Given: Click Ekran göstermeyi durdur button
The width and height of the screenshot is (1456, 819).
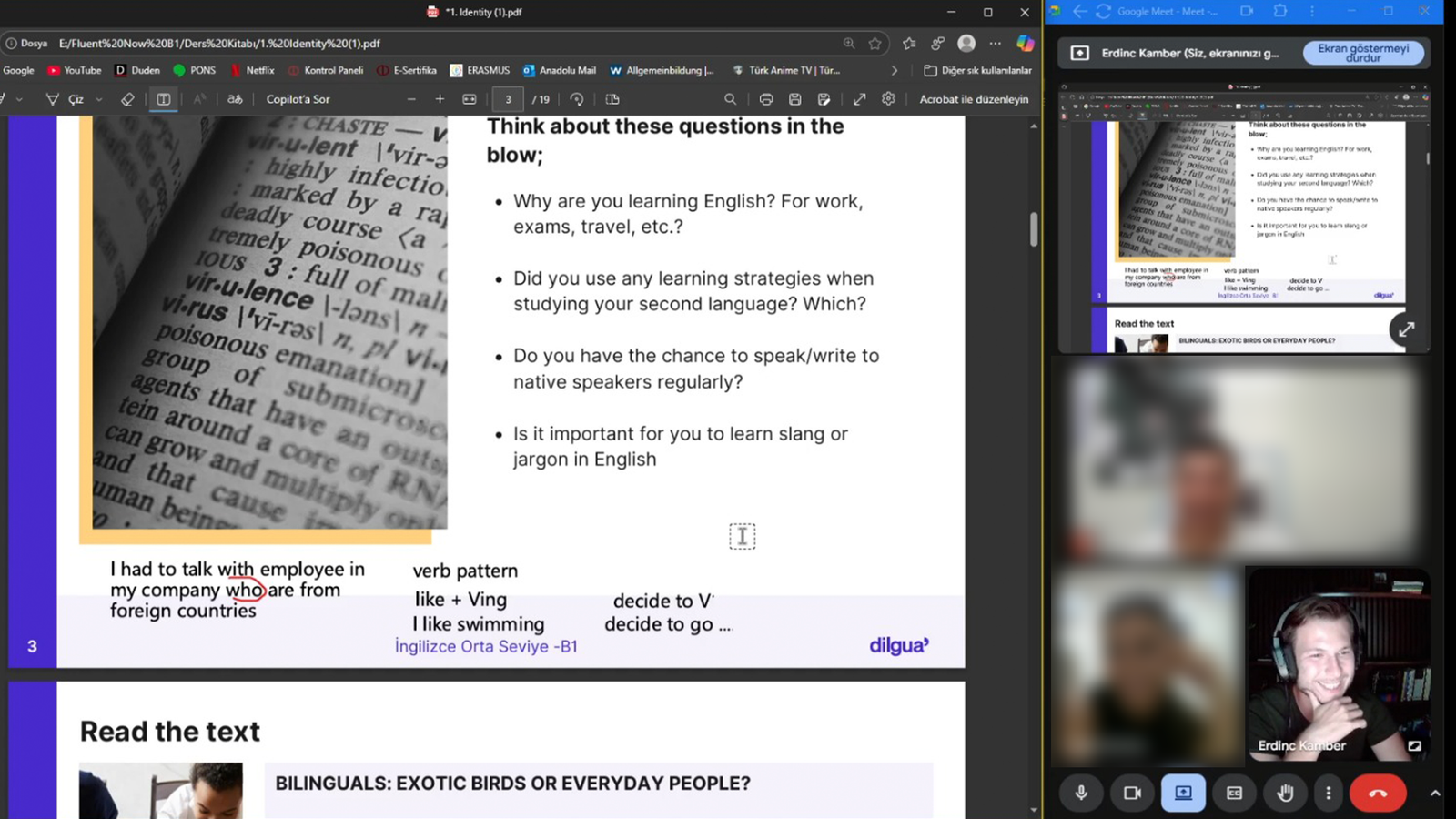Looking at the screenshot, I should [x=1362, y=53].
